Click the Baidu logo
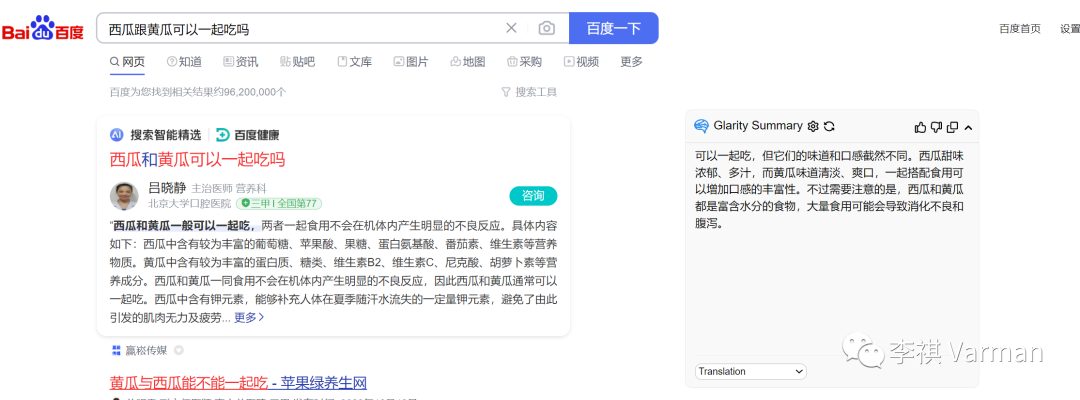This screenshot has width=1080, height=400. click(x=42, y=29)
